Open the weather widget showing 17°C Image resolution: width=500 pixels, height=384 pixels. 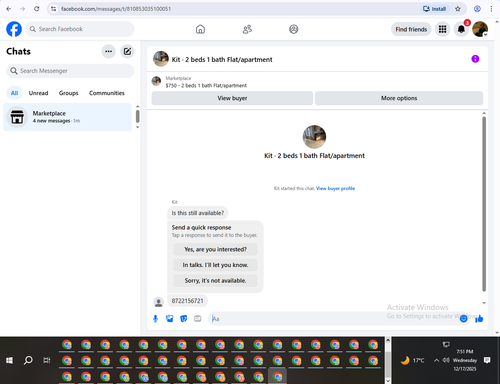click(x=413, y=360)
